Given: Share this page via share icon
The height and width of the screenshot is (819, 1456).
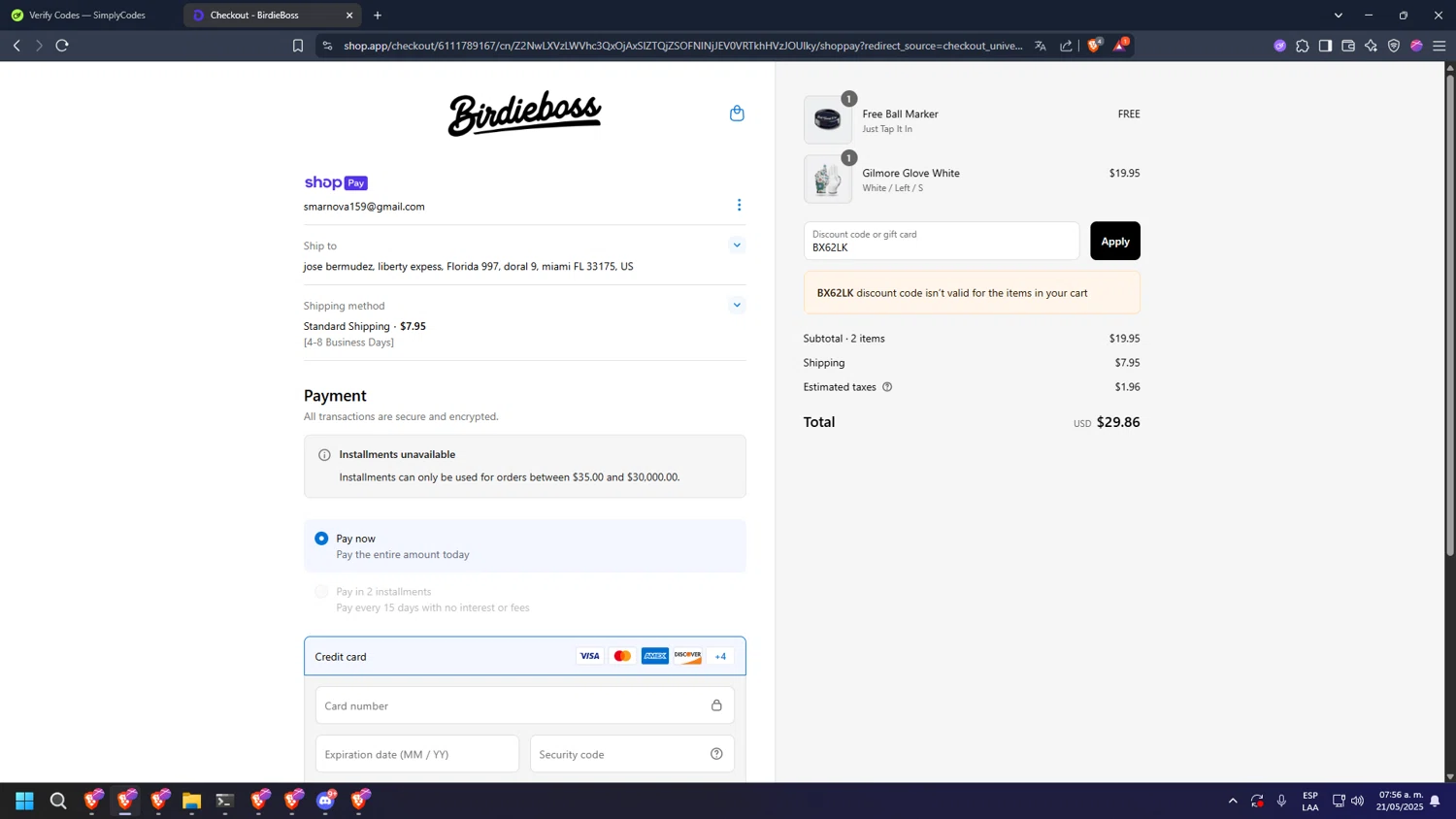Looking at the screenshot, I should pyautogui.click(x=1066, y=46).
